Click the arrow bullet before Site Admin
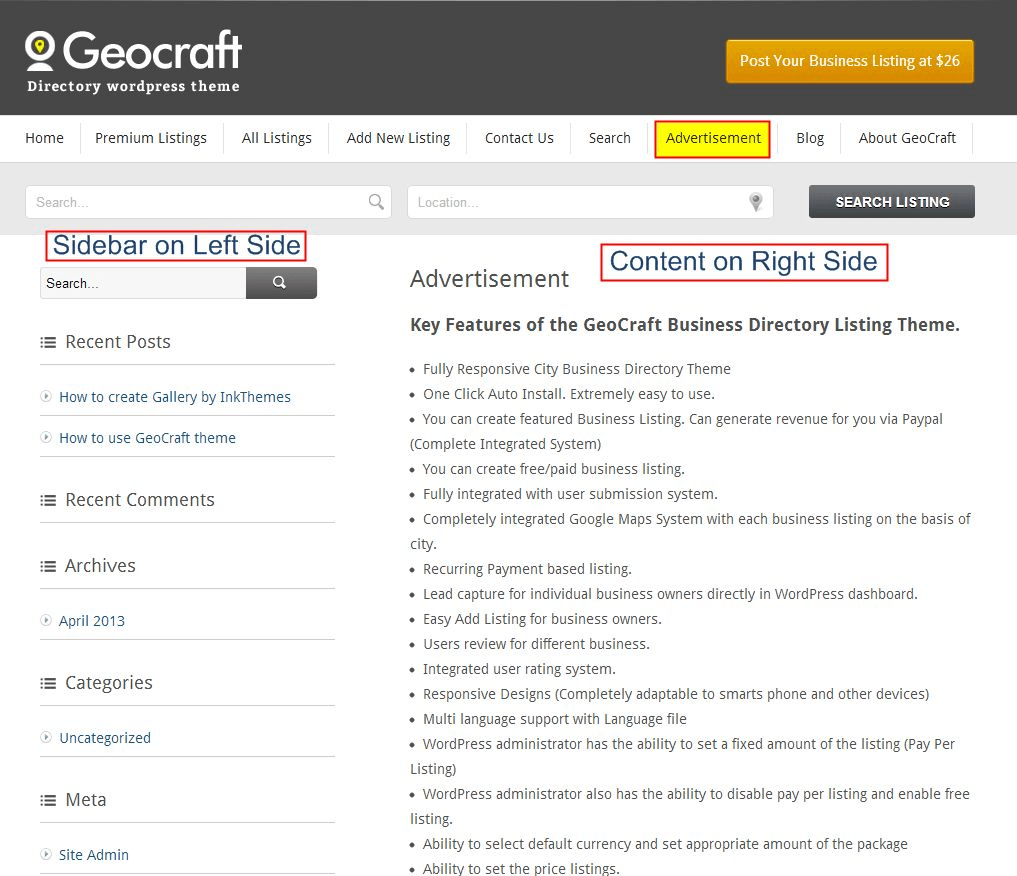Viewport: 1017px width, 876px height. click(46, 854)
